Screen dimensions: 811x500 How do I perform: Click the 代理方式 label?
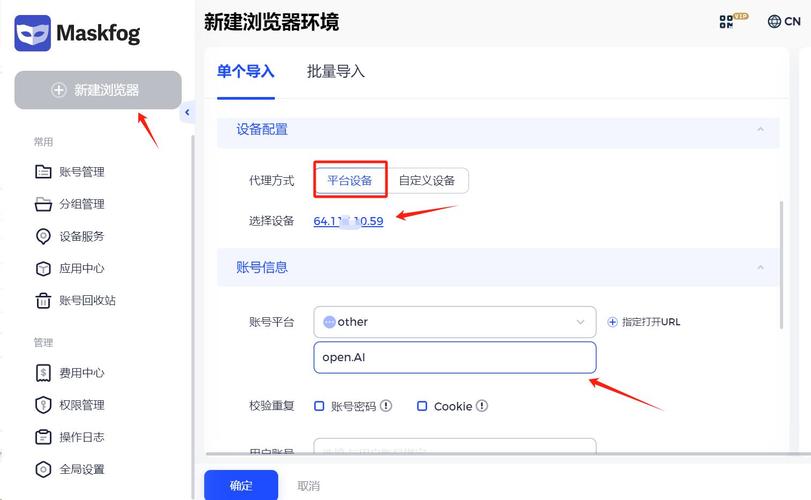click(x=272, y=180)
